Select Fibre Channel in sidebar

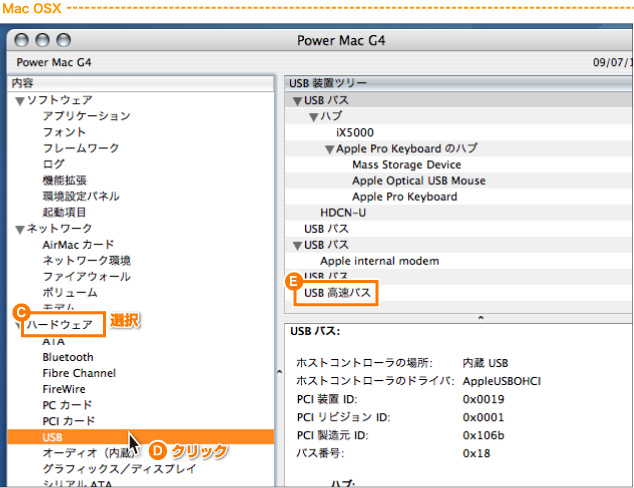(79, 373)
